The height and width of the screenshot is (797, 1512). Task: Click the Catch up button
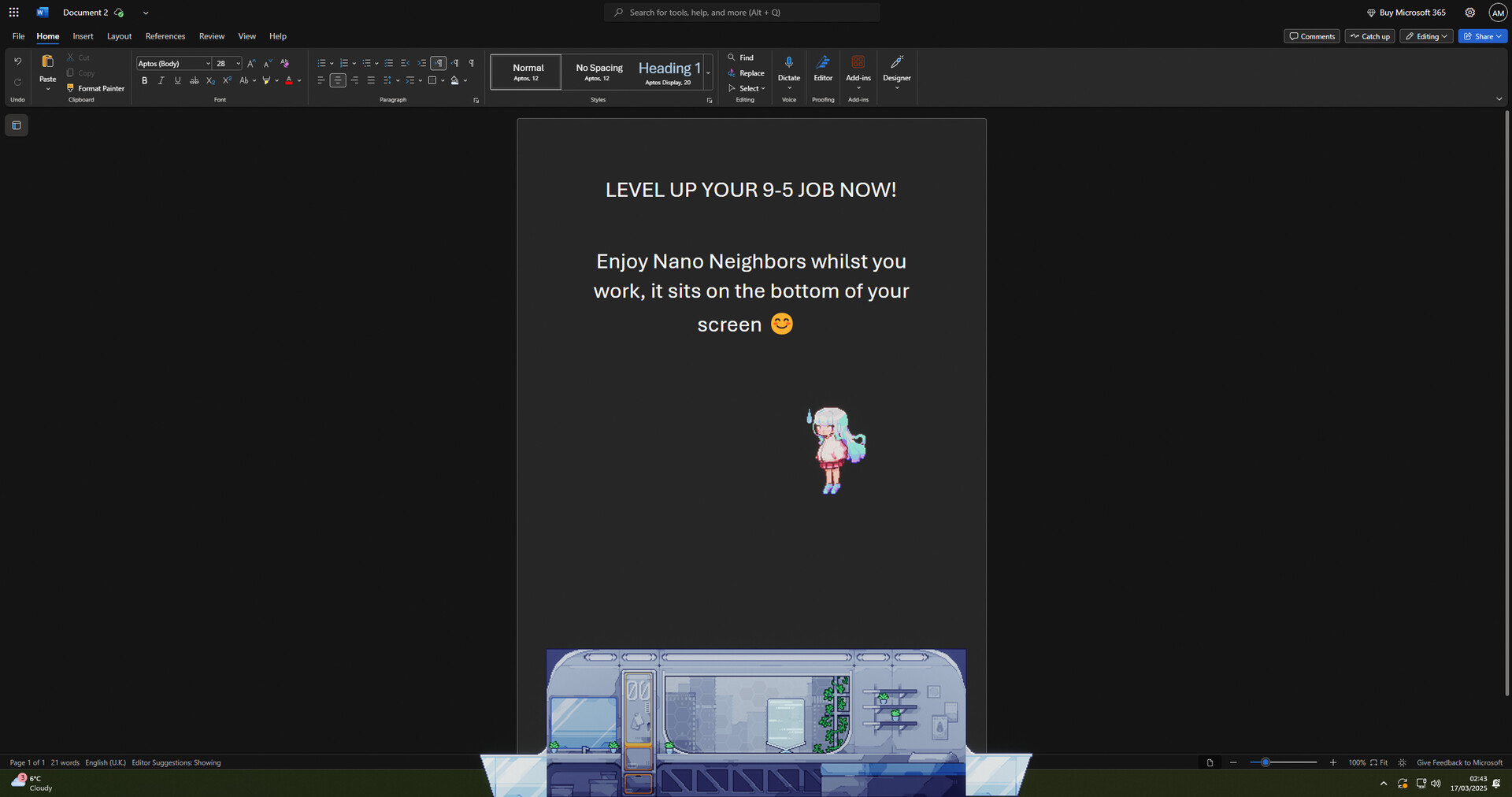pyautogui.click(x=1370, y=36)
